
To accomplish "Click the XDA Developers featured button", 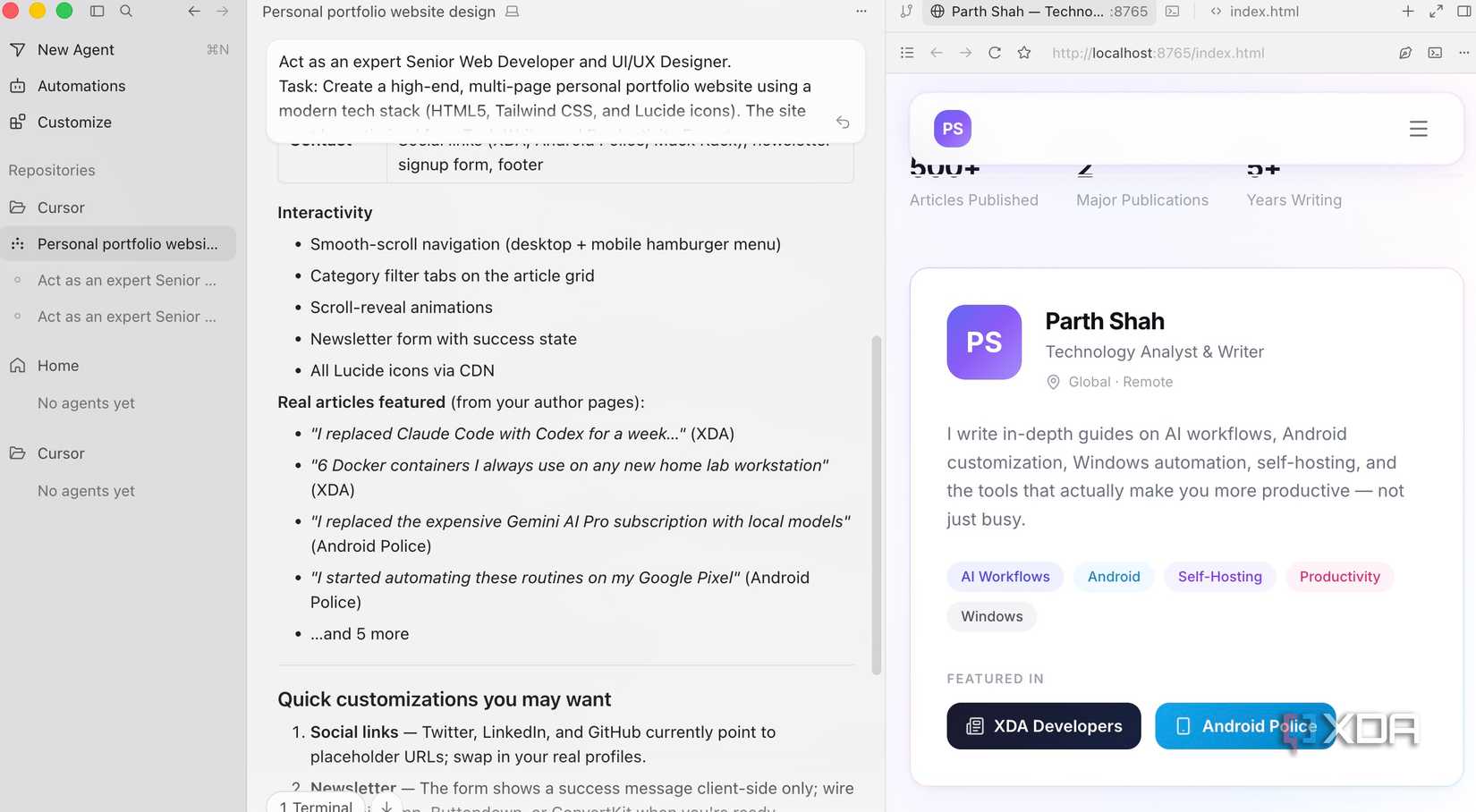I will pos(1044,726).
